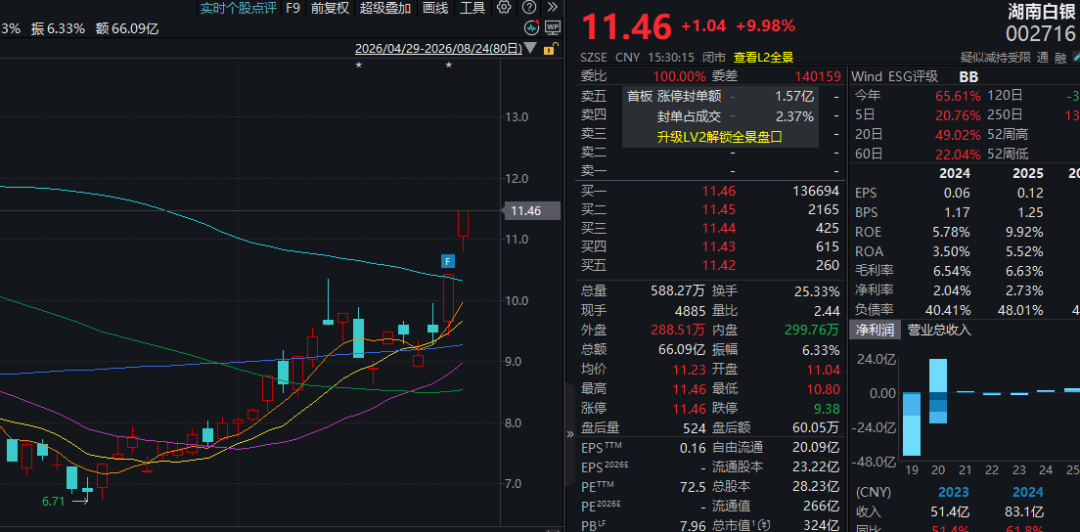Click 买三 price 11.44
This screenshot has height=532, width=1080.
point(719,228)
